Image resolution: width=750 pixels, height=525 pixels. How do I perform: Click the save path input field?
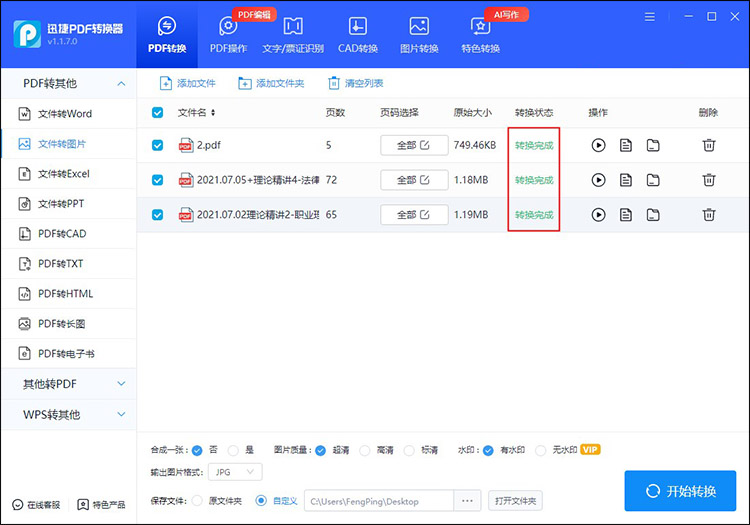pos(379,501)
